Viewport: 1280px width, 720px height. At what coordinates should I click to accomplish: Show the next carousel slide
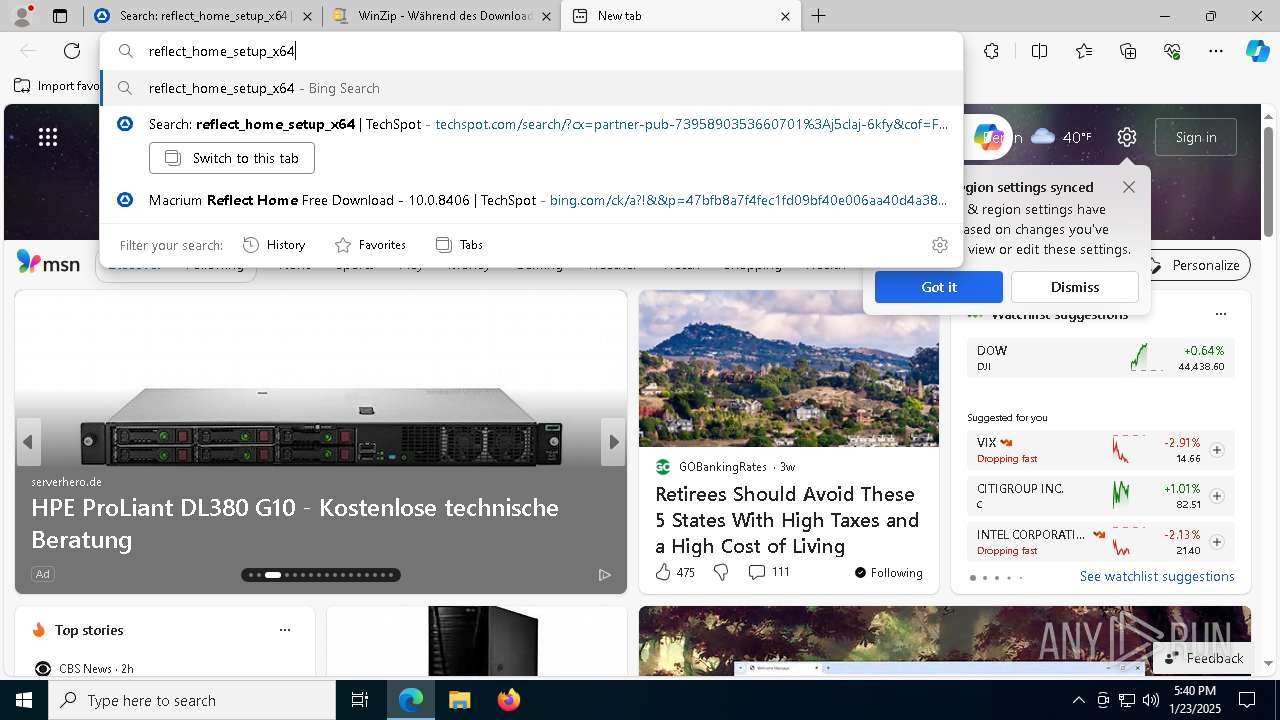(613, 442)
